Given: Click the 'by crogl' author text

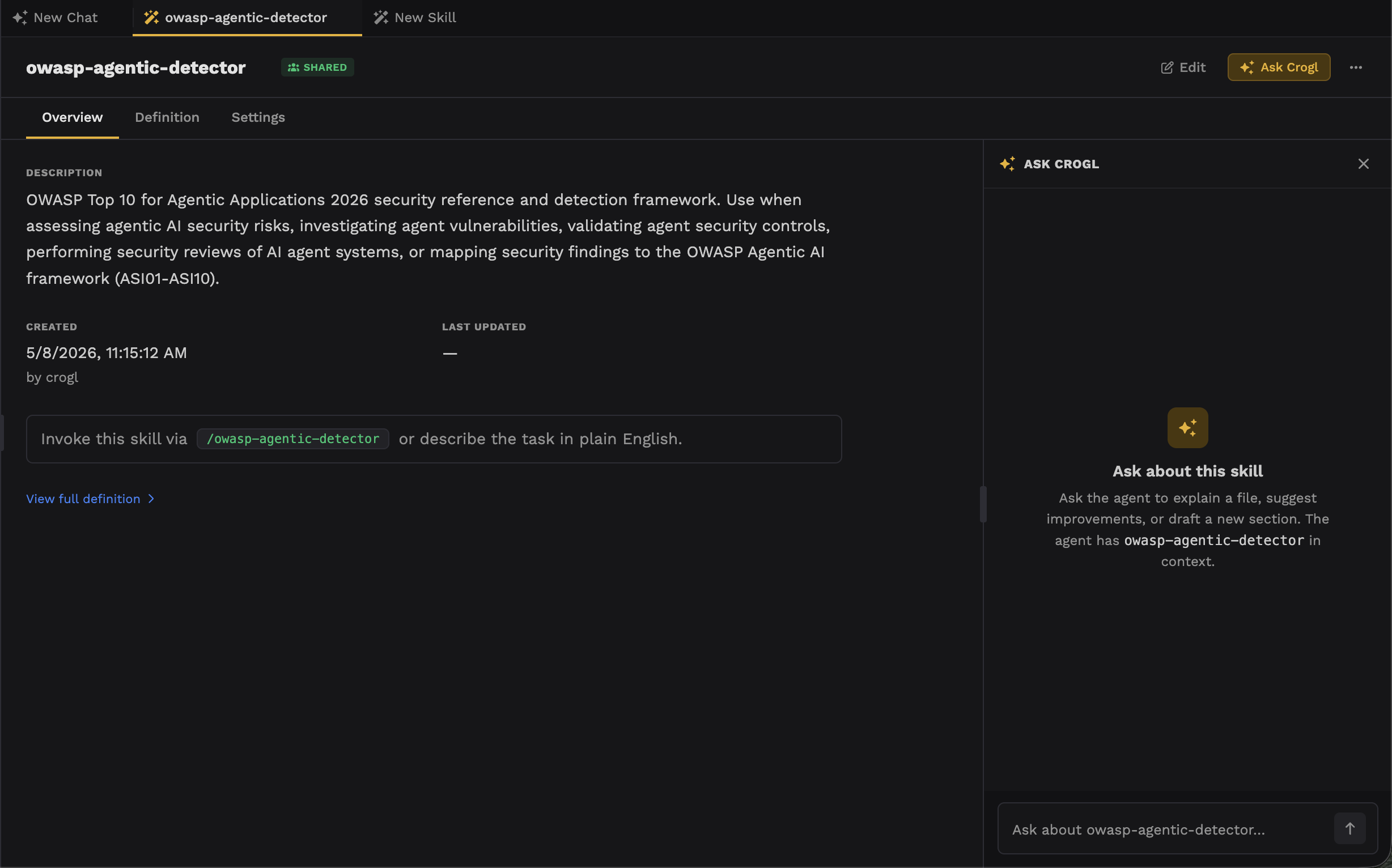Looking at the screenshot, I should point(52,377).
